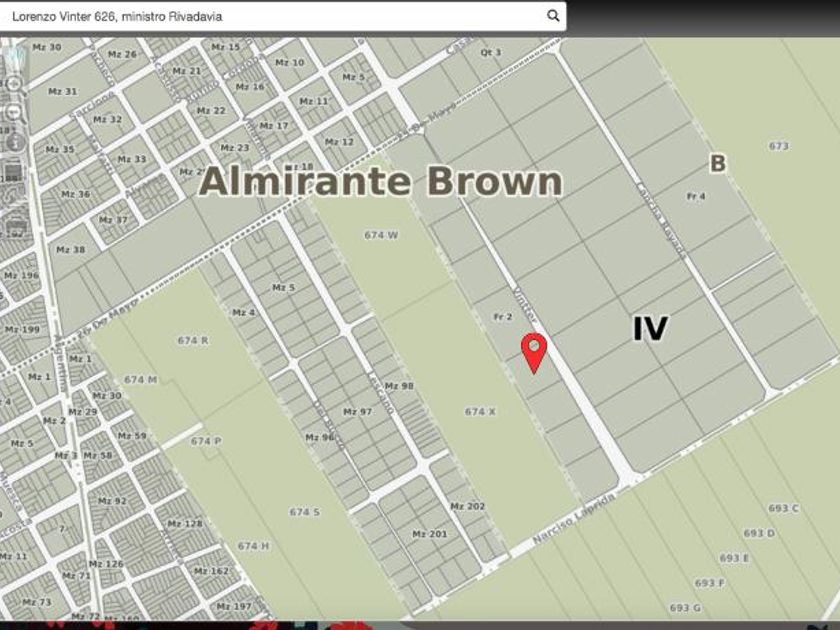Click block Mz 38

coord(71,250)
